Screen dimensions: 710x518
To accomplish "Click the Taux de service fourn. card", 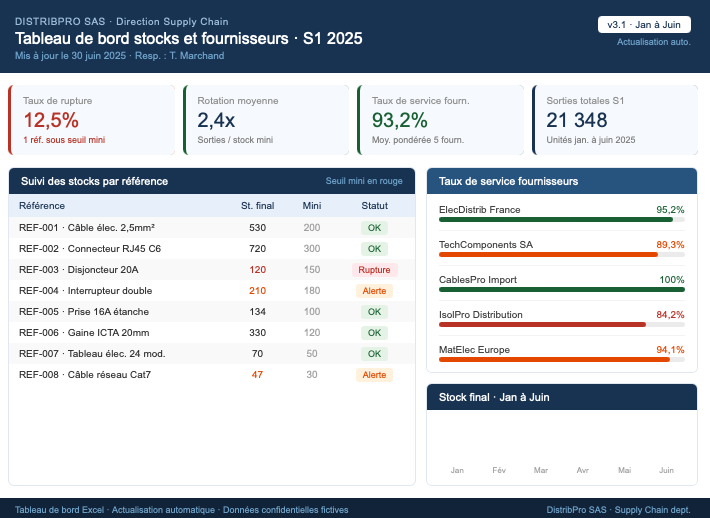I will pyautogui.click(x=440, y=120).
